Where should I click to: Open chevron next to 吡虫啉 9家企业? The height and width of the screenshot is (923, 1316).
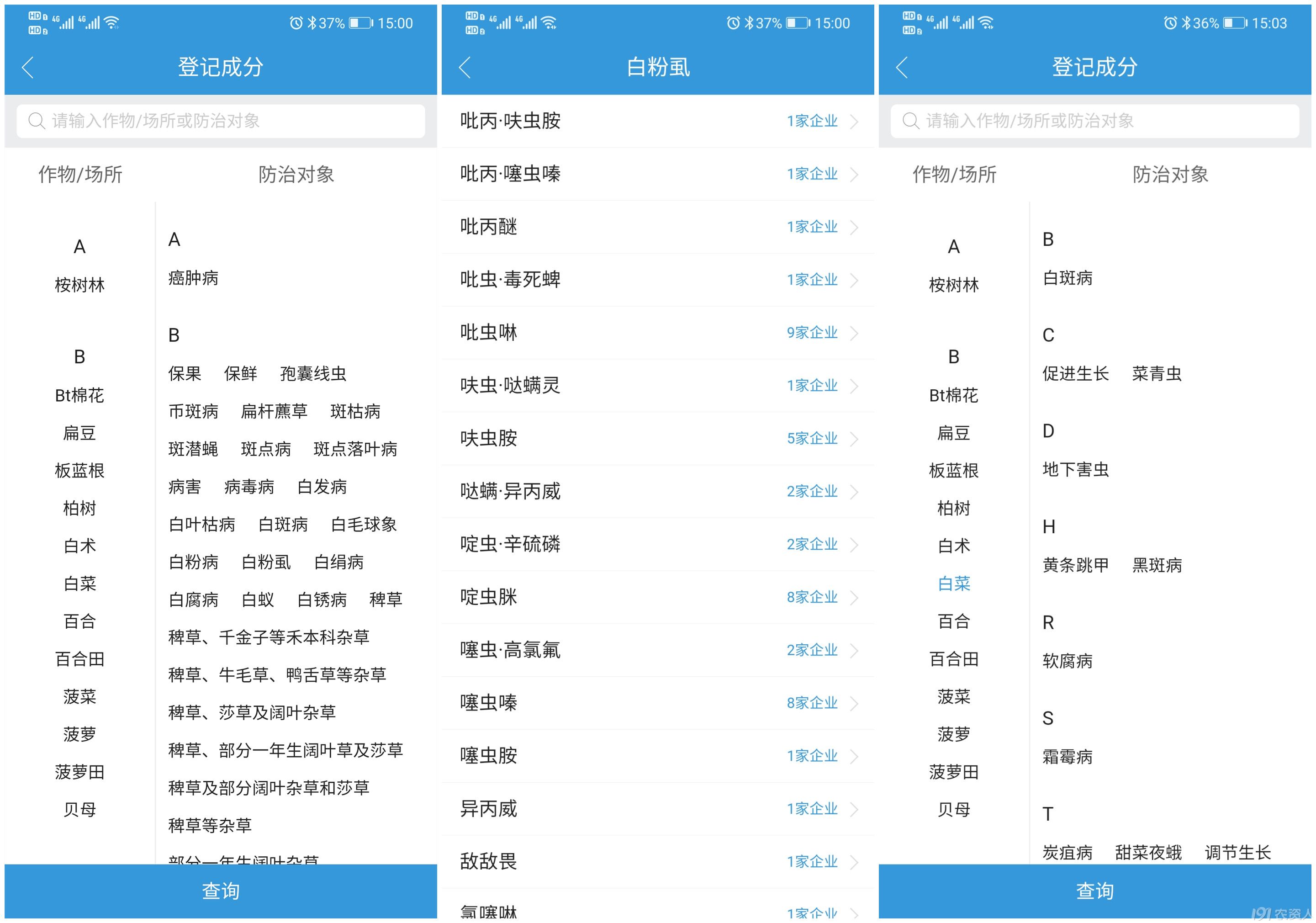click(x=854, y=333)
